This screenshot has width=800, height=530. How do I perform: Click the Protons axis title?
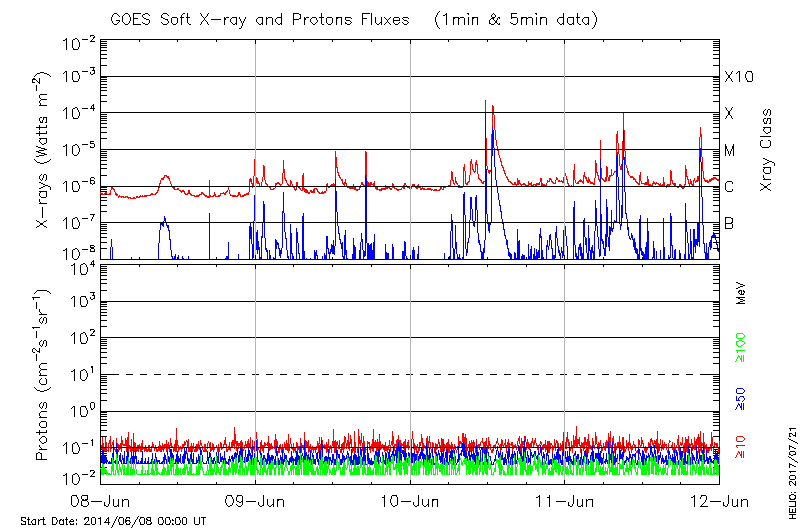point(44,376)
